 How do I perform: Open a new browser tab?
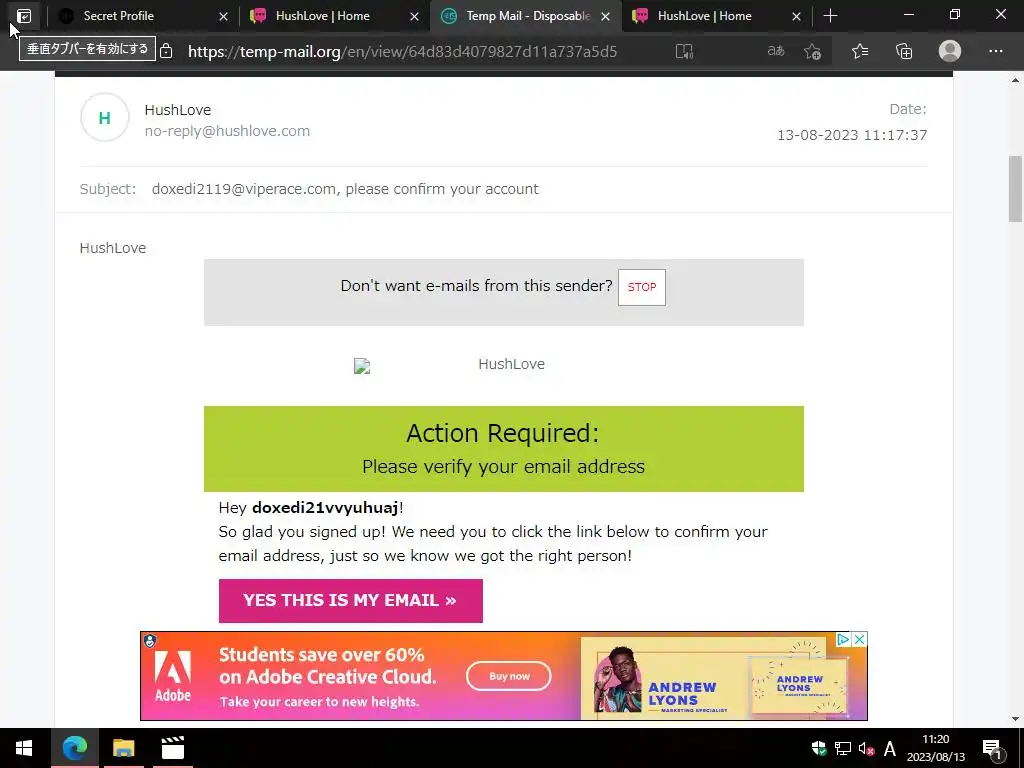830,16
